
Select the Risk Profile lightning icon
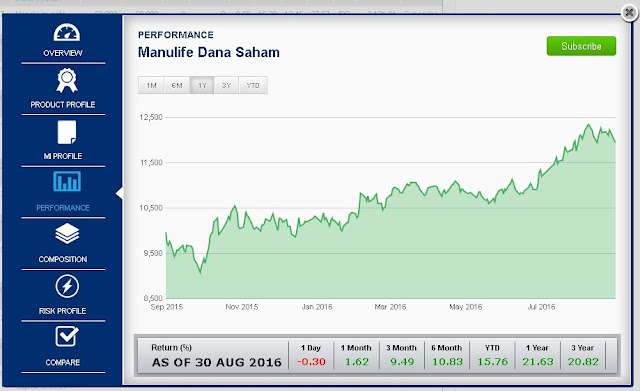pos(67,286)
